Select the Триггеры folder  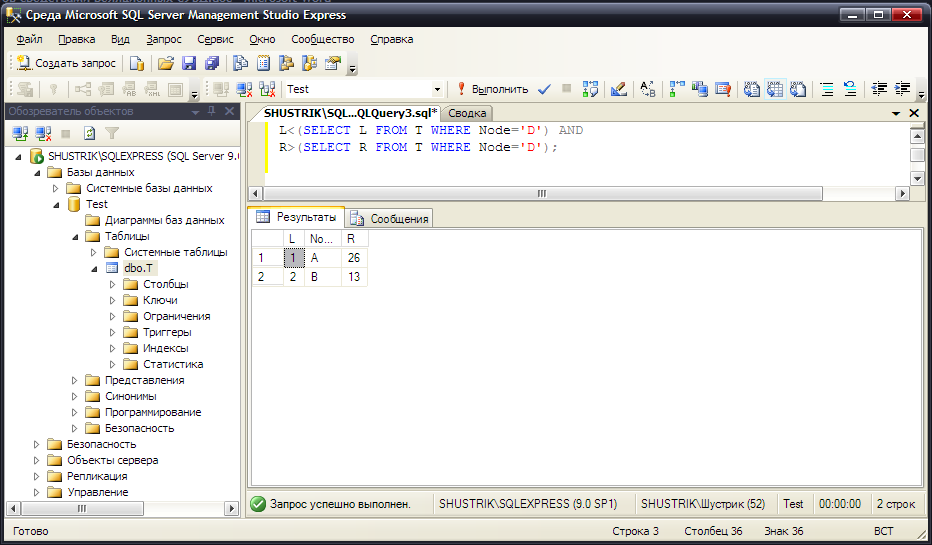167,332
